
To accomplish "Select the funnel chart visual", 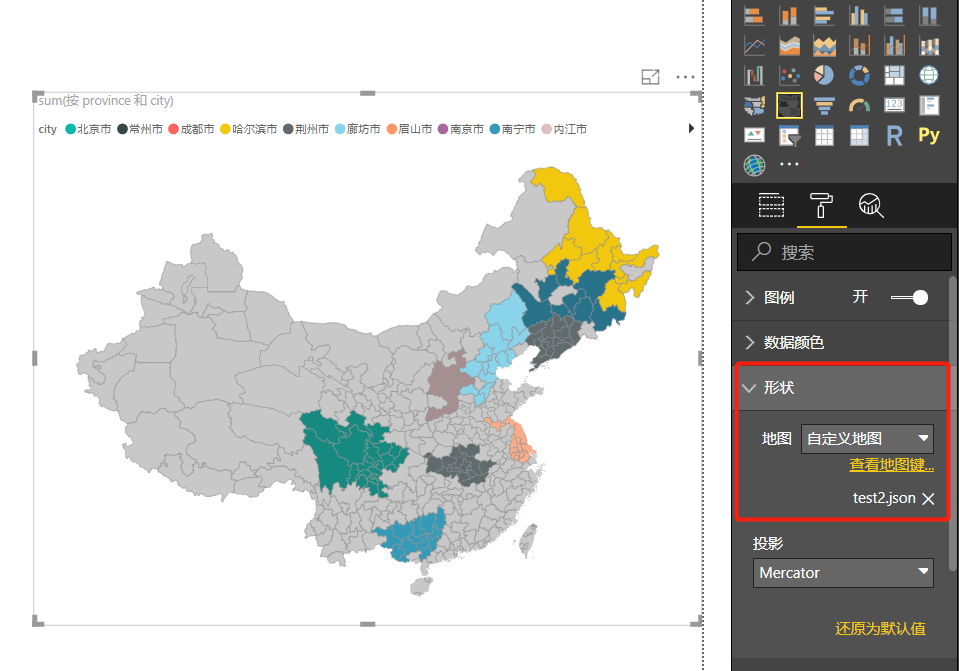I will [x=824, y=105].
